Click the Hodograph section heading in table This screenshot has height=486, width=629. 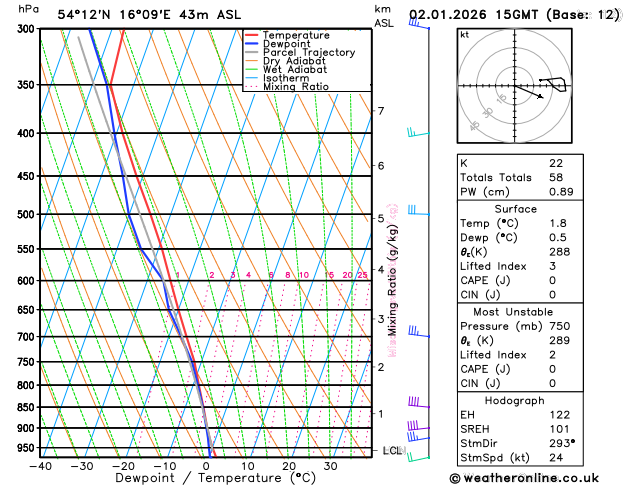coord(515,401)
